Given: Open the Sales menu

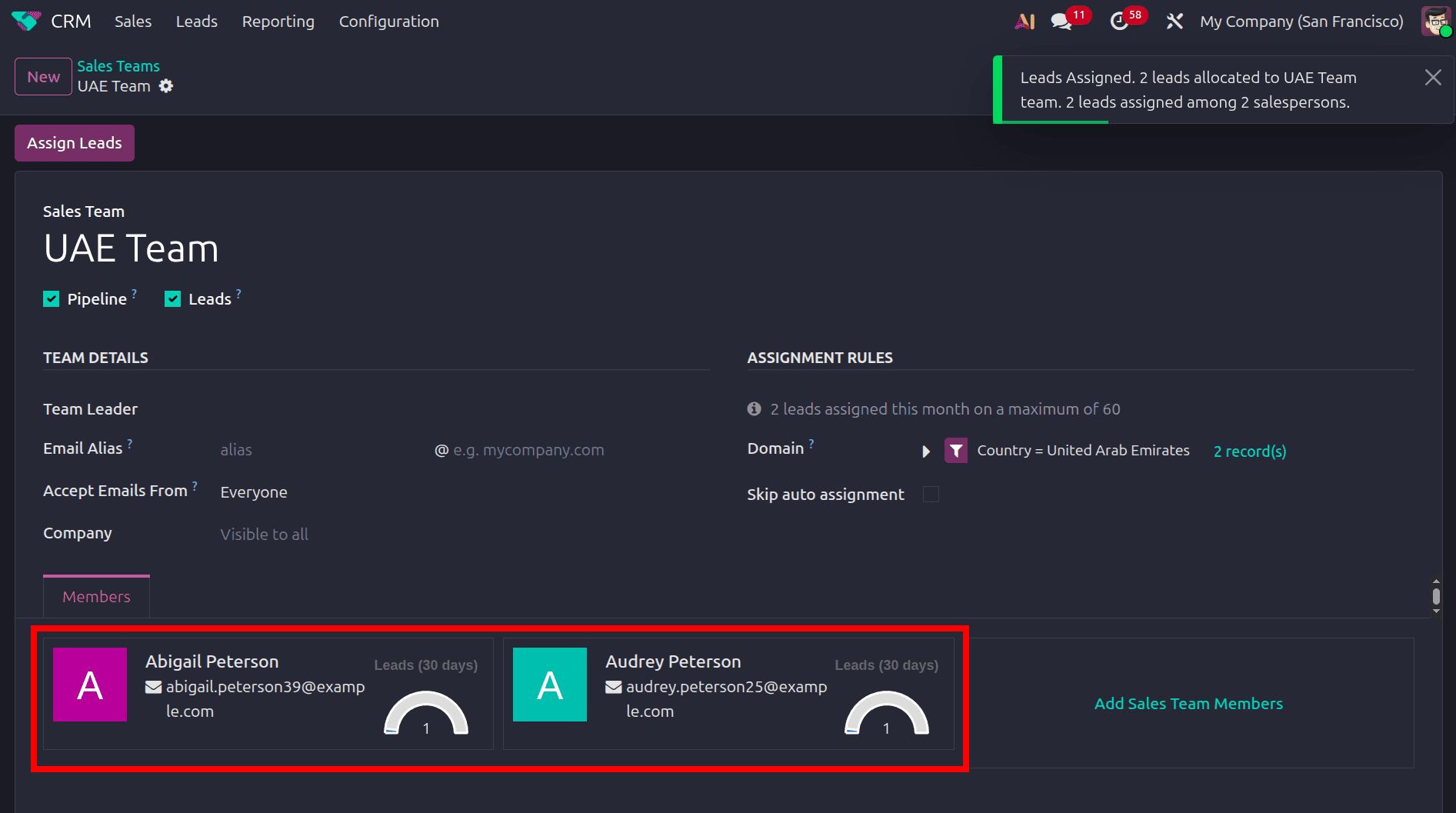Looking at the screenshot, I should coord(133,22).
